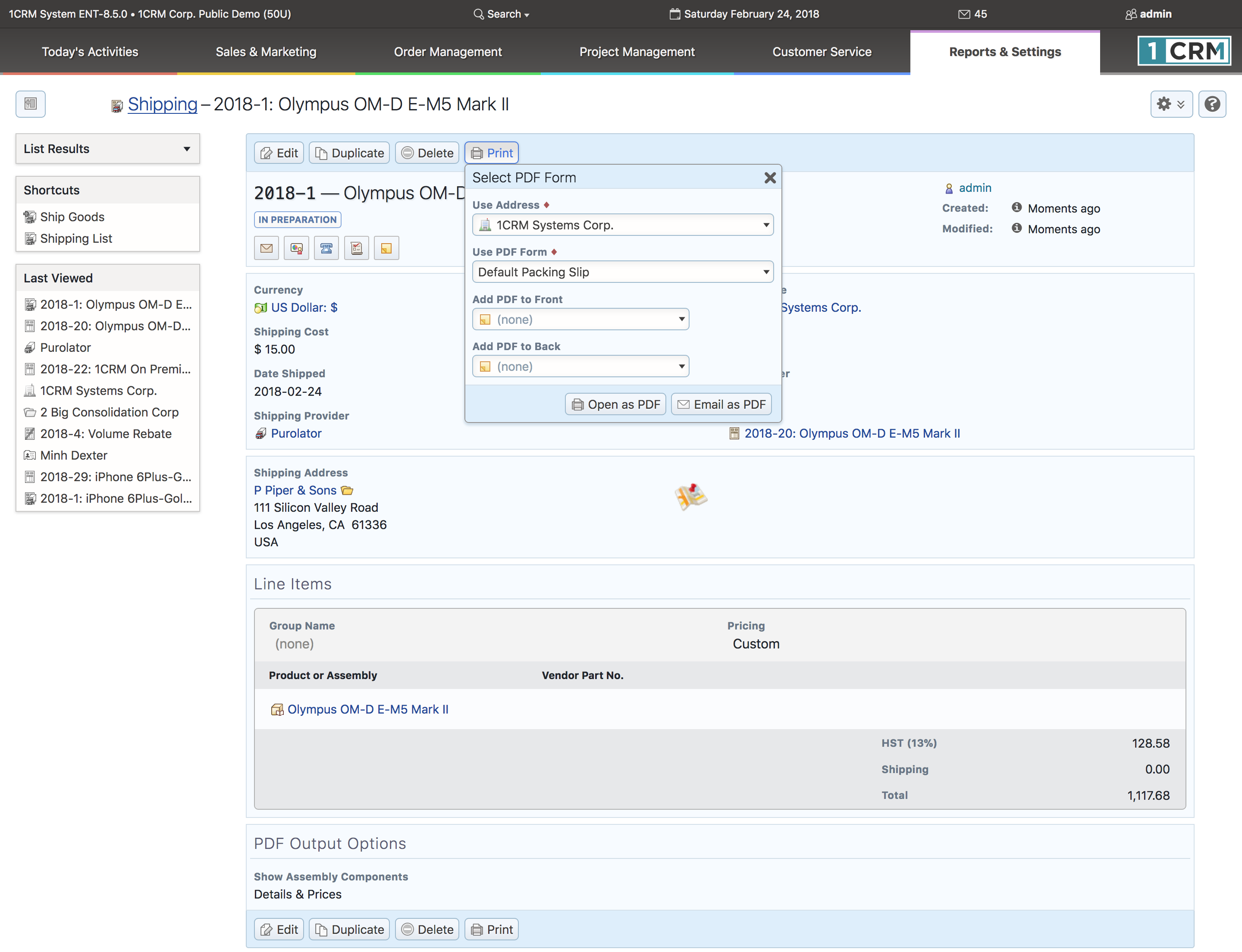Expand the List Results dropdown
This screenshot has height=952, width=1242.
click(108, 148)
